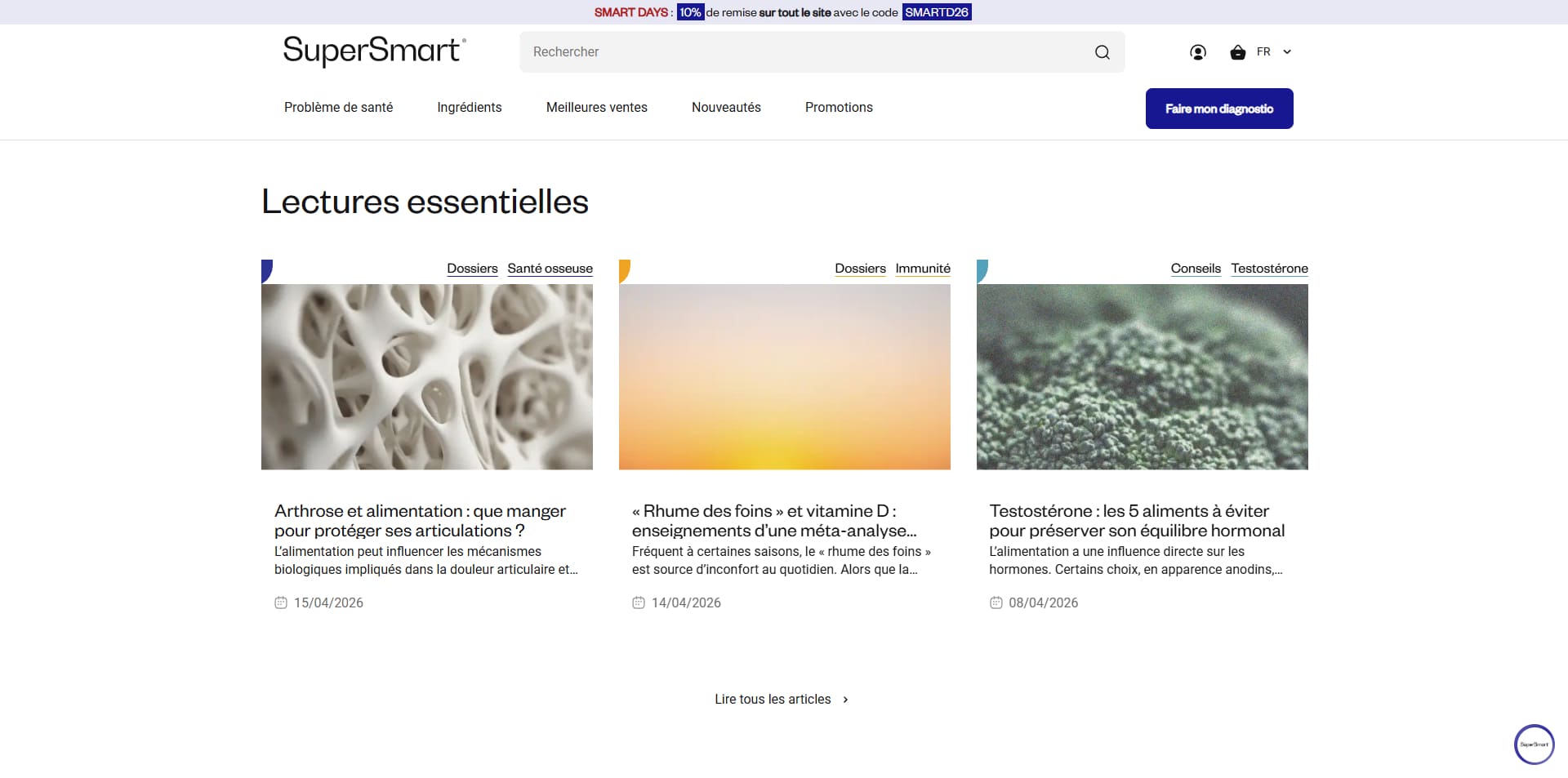Screen dimensions: 1568x778
Task: Open Rhume des foins et vitamine D title
Action: pyautogui.click(x=774, y=521)
